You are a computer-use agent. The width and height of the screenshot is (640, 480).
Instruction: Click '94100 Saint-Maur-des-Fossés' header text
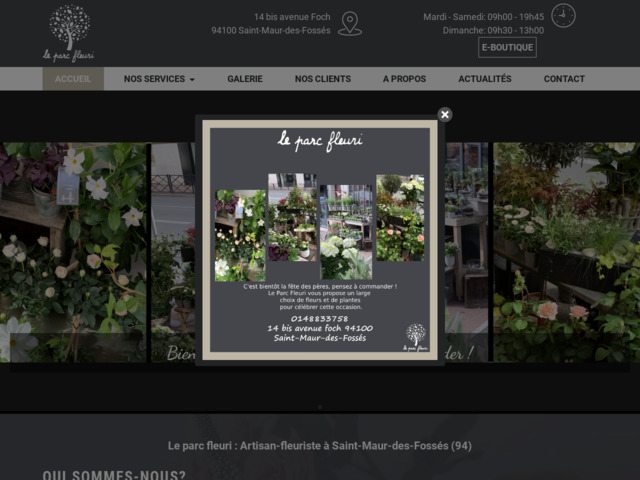point(271,31)
